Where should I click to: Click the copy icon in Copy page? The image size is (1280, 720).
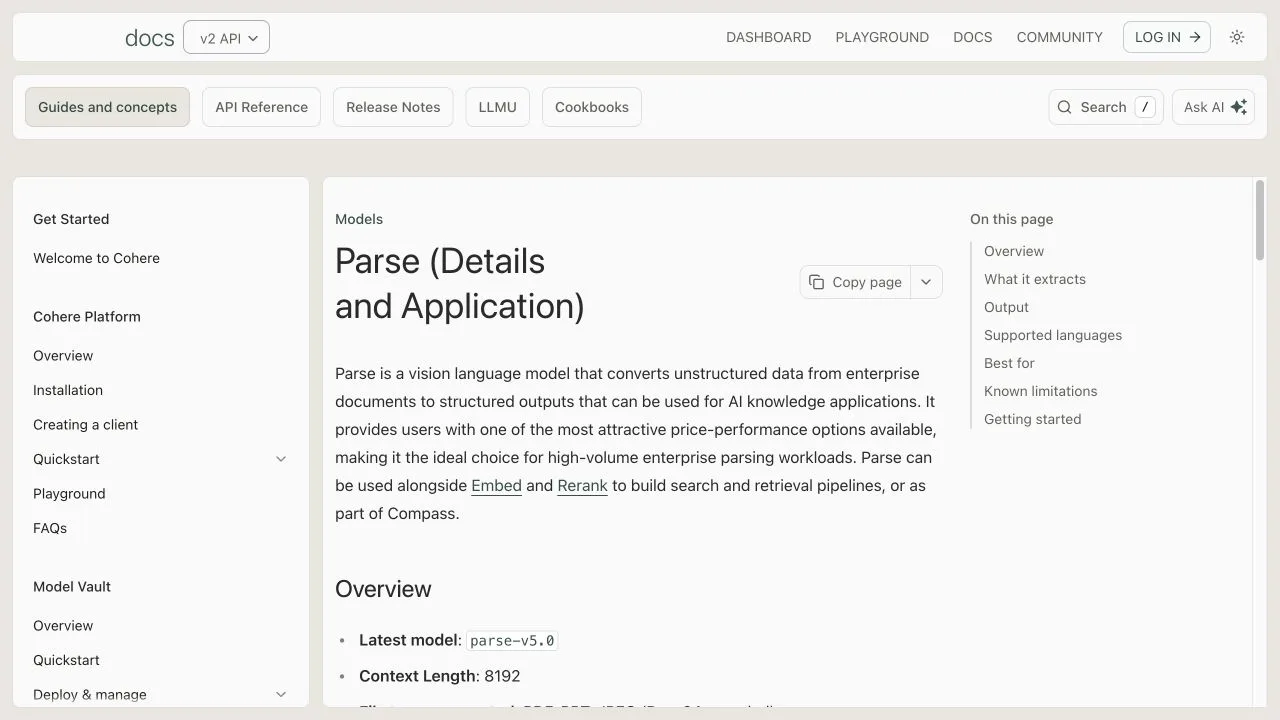(817, 282)
